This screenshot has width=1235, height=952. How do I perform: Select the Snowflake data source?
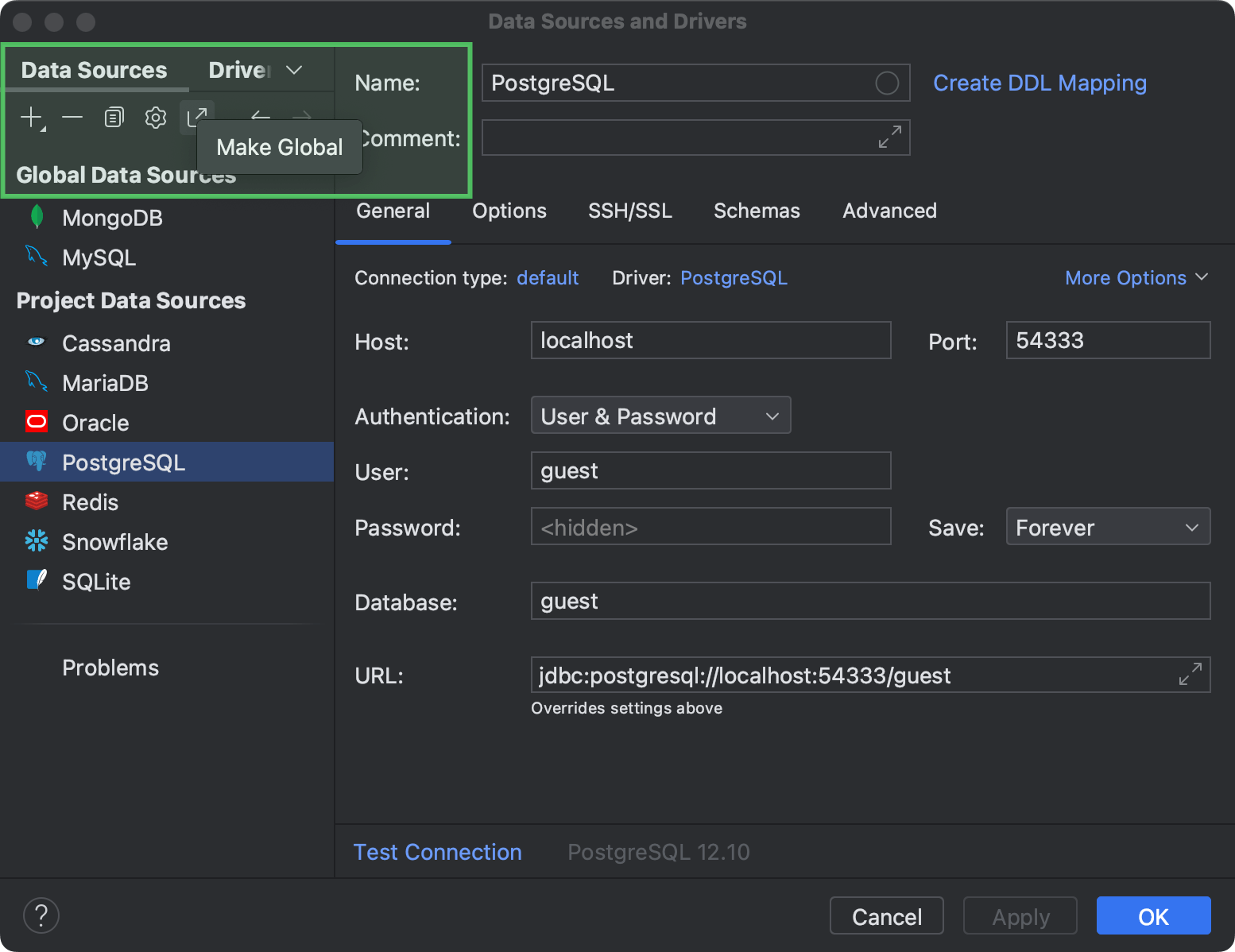[x=116, y=542]
